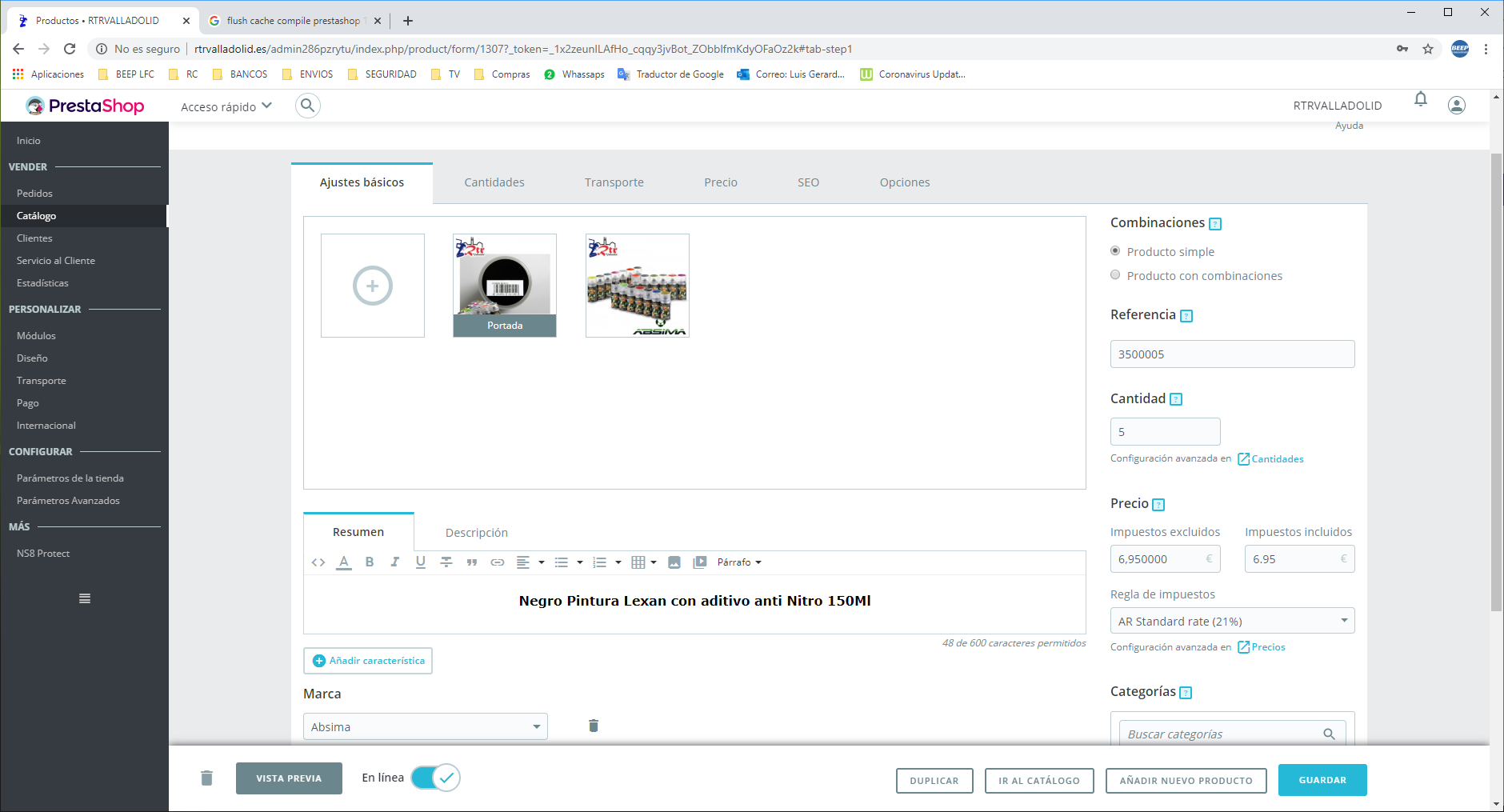Add a new product image
1504x812 pixels.
(373, 286)
